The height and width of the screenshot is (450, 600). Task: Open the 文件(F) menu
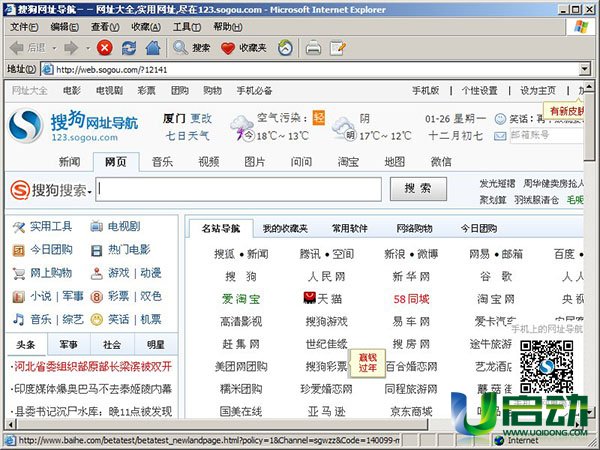(x=24, y=27)
